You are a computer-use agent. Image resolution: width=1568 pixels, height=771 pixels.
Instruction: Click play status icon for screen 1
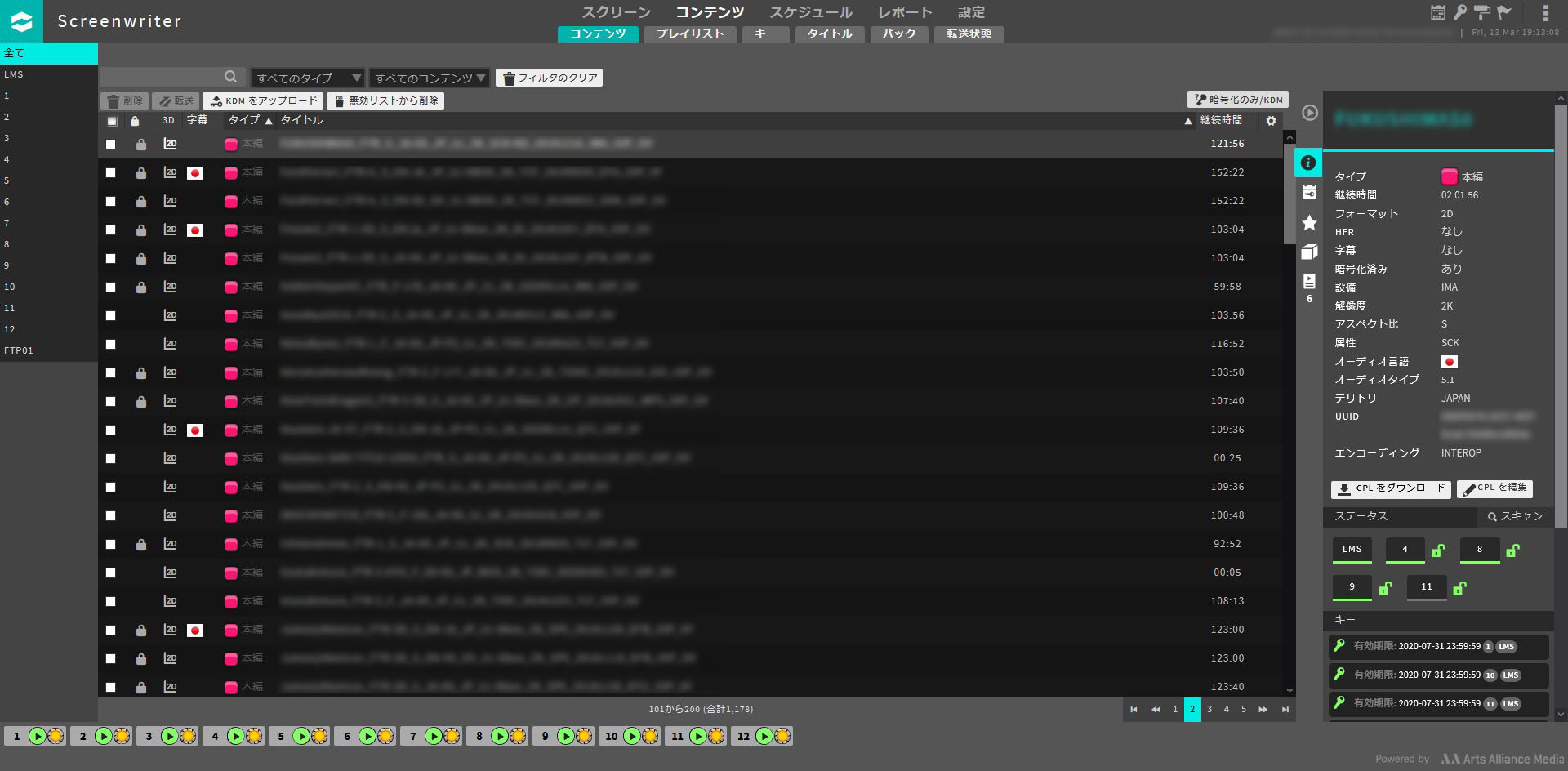(37, 736)
